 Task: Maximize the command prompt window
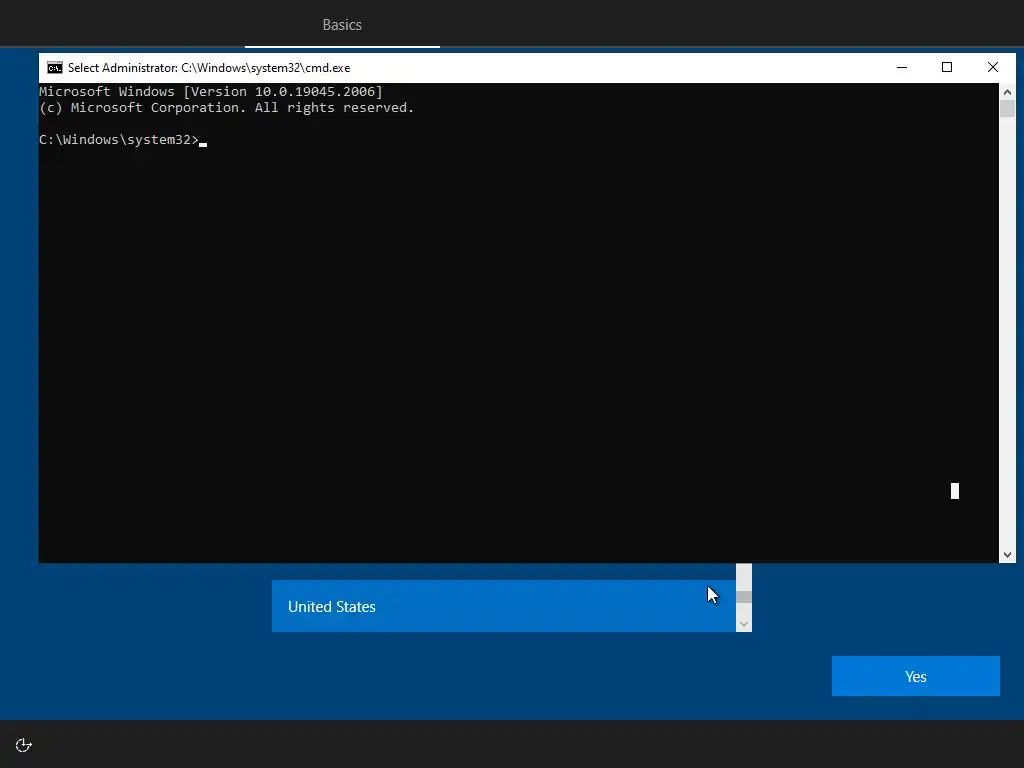947,67
